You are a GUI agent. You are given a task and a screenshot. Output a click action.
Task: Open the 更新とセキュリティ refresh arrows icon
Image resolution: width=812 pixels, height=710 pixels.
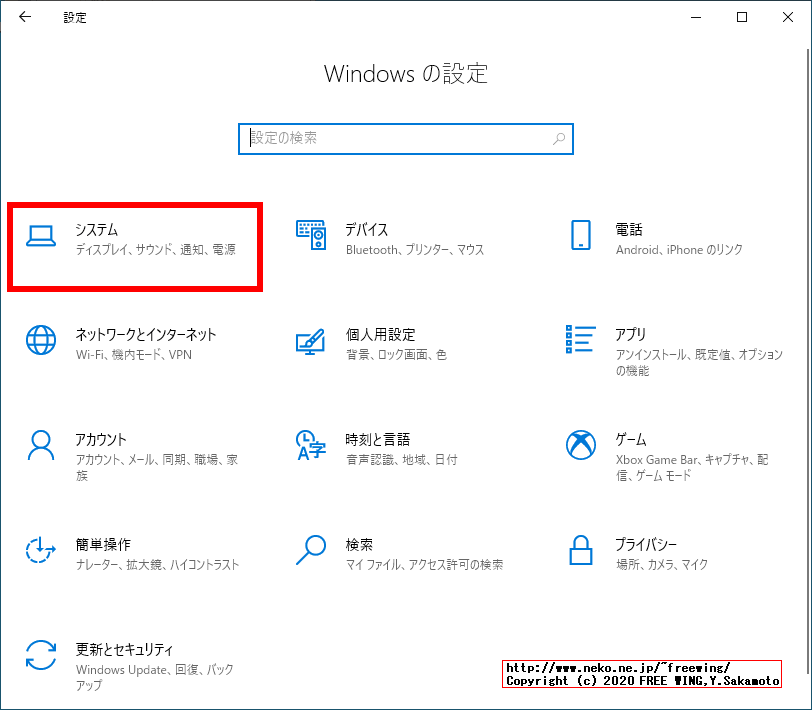click(41, 655)
